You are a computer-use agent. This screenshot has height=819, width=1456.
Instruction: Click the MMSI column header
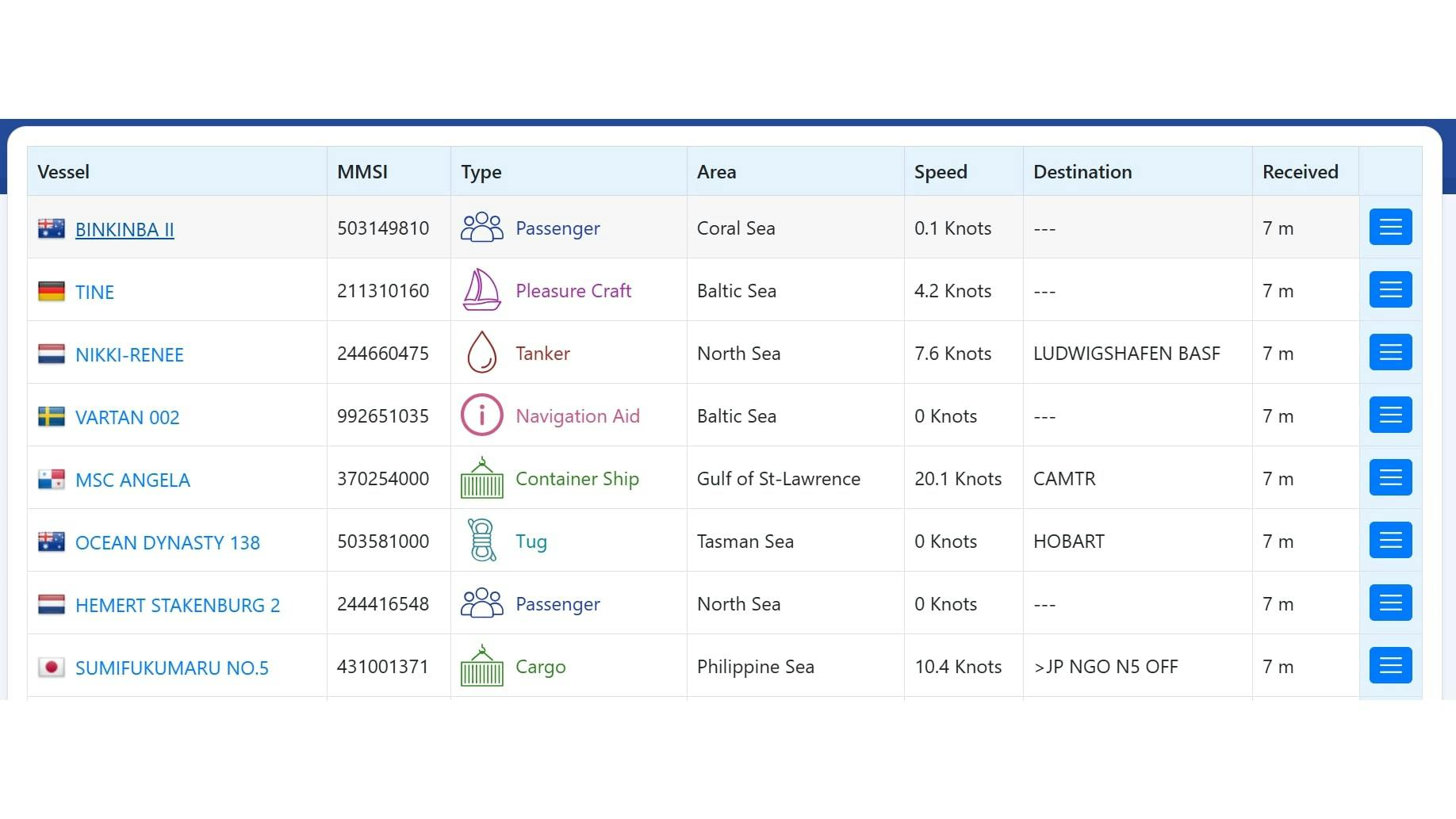(x=389, y=171)
